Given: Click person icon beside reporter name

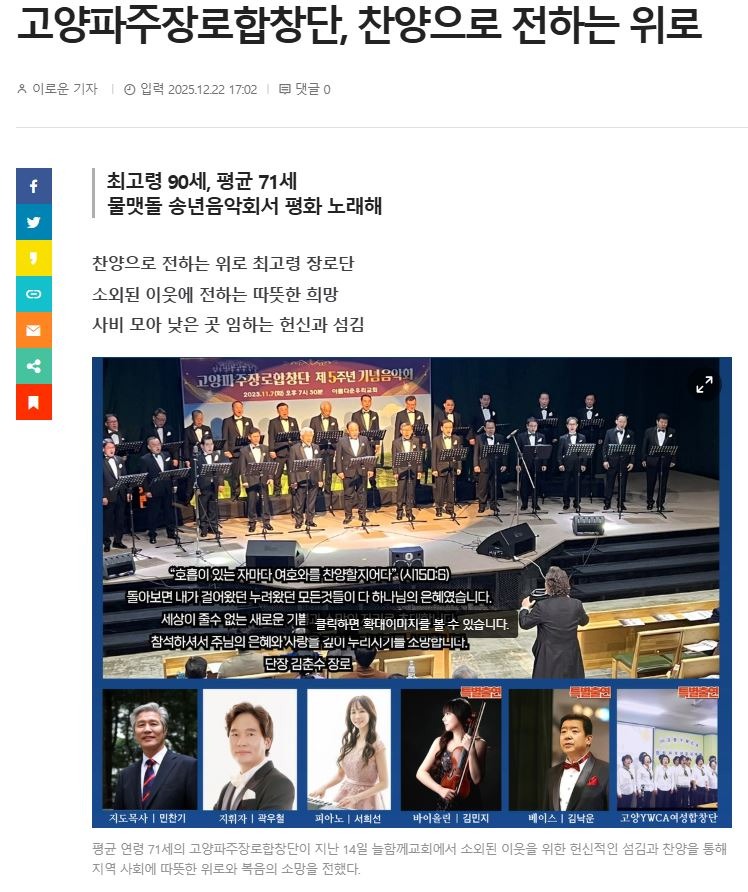Looking at the screenshot, I should pyautogui.click(x=22, y=89).
